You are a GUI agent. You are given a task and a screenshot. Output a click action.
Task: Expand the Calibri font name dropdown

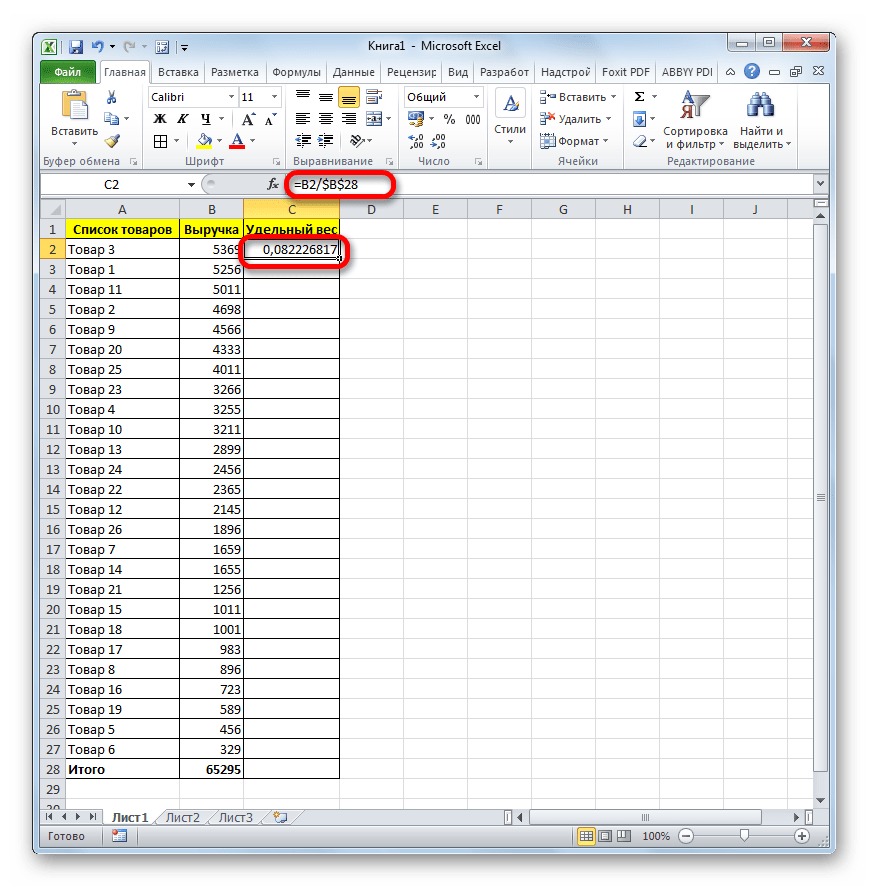coord(229,97)
